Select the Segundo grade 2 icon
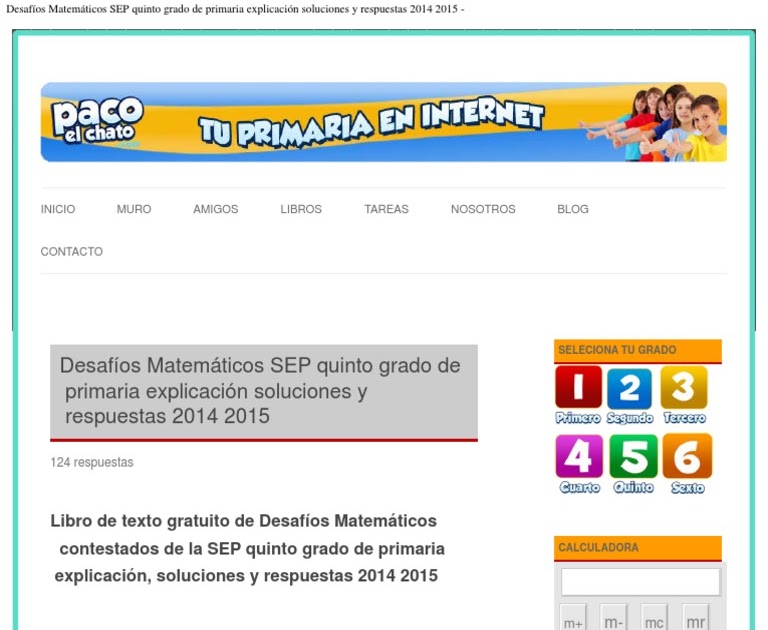The width and height of the screenshot is (768, 630). [630, 396]
